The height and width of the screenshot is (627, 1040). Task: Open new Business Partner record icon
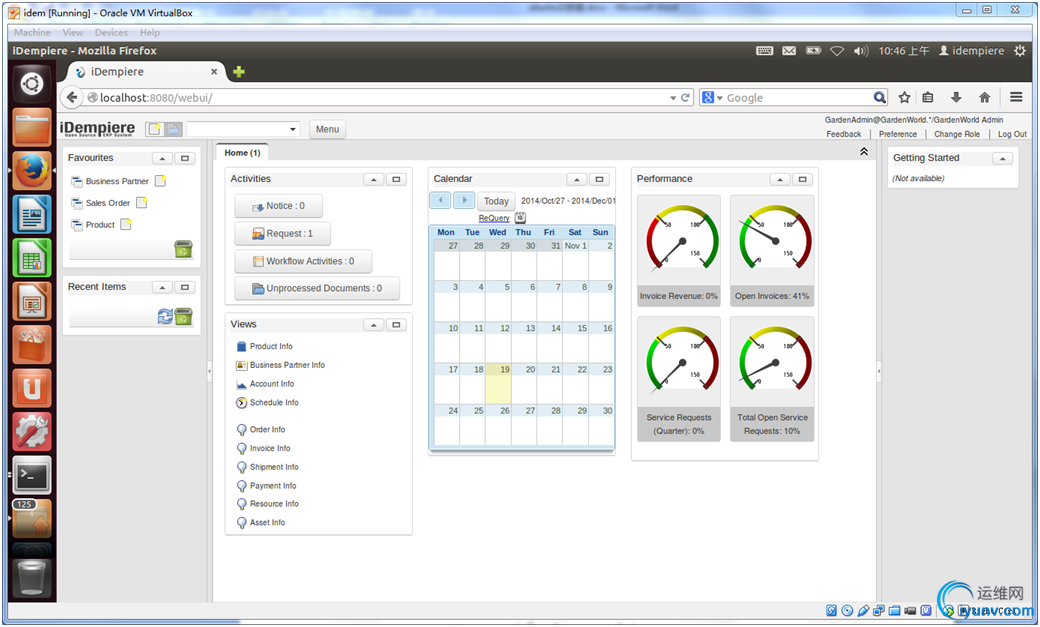(x=160, y=180)
